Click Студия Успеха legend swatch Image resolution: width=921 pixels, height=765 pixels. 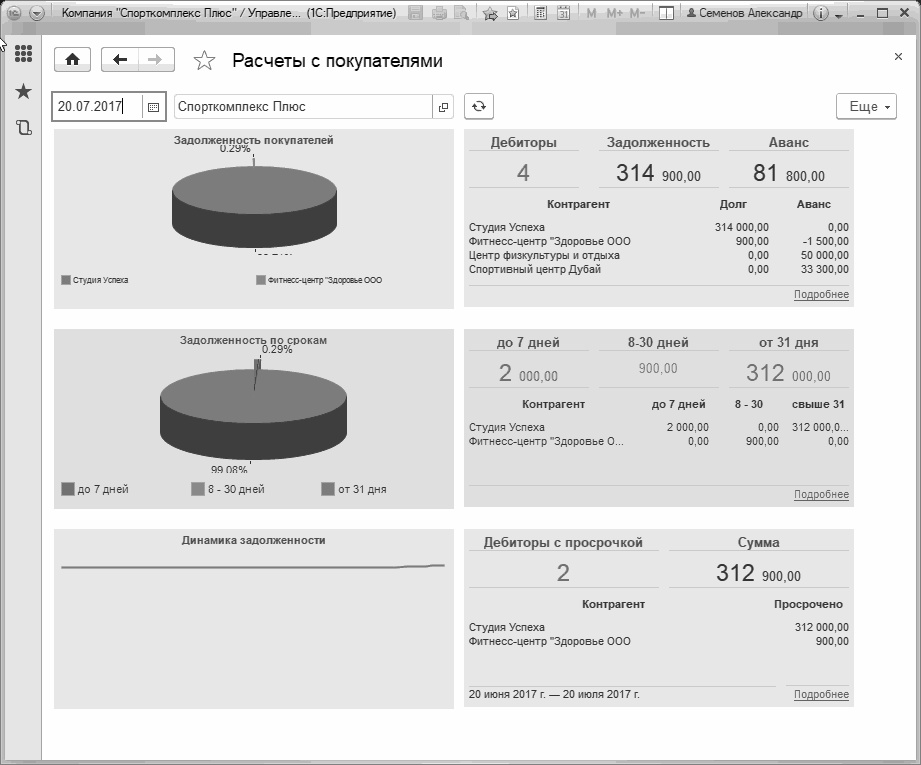click(66, 280)
